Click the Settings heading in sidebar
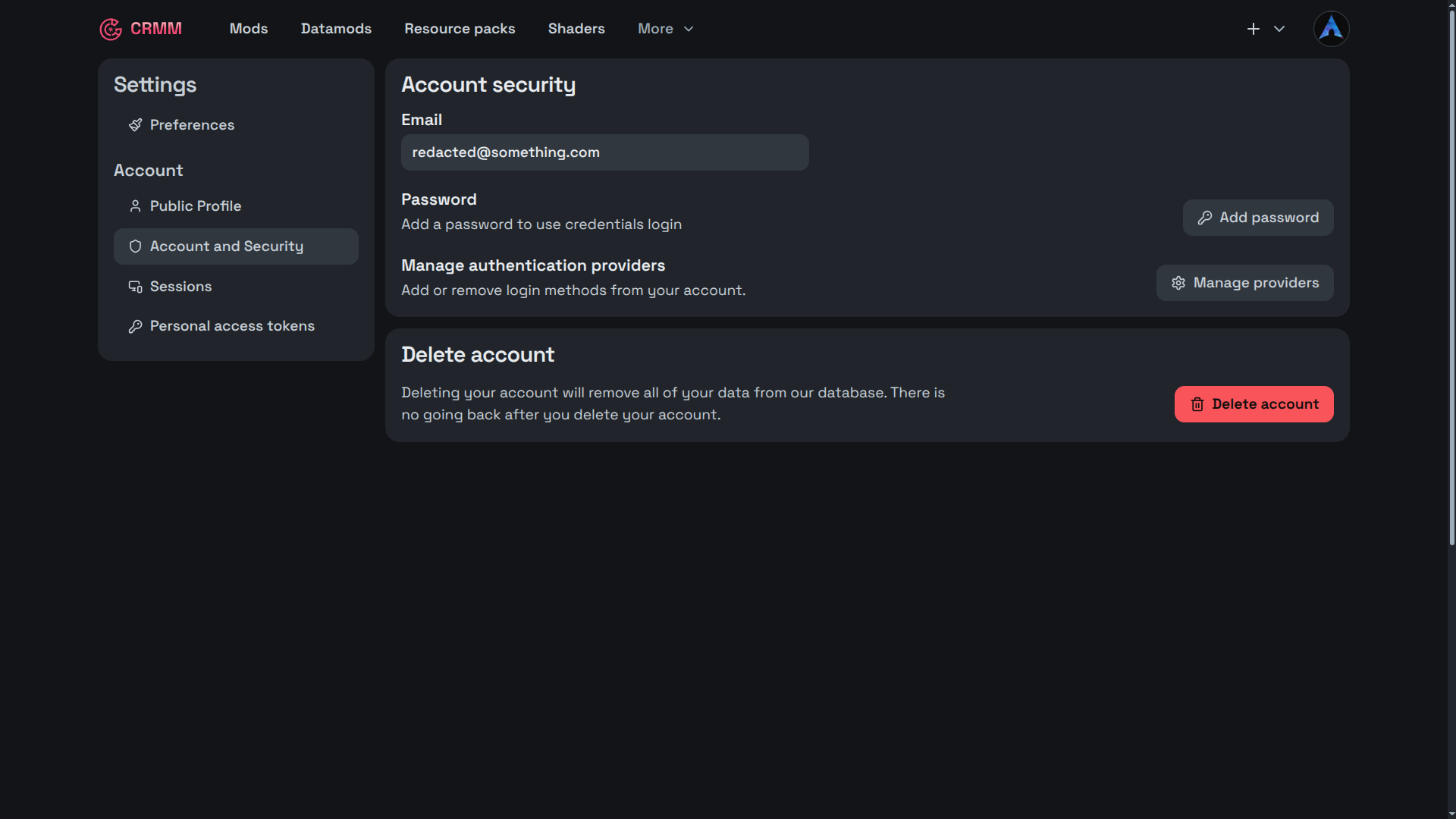Viewport: 1456px width, 819px height. pos(155,85)
